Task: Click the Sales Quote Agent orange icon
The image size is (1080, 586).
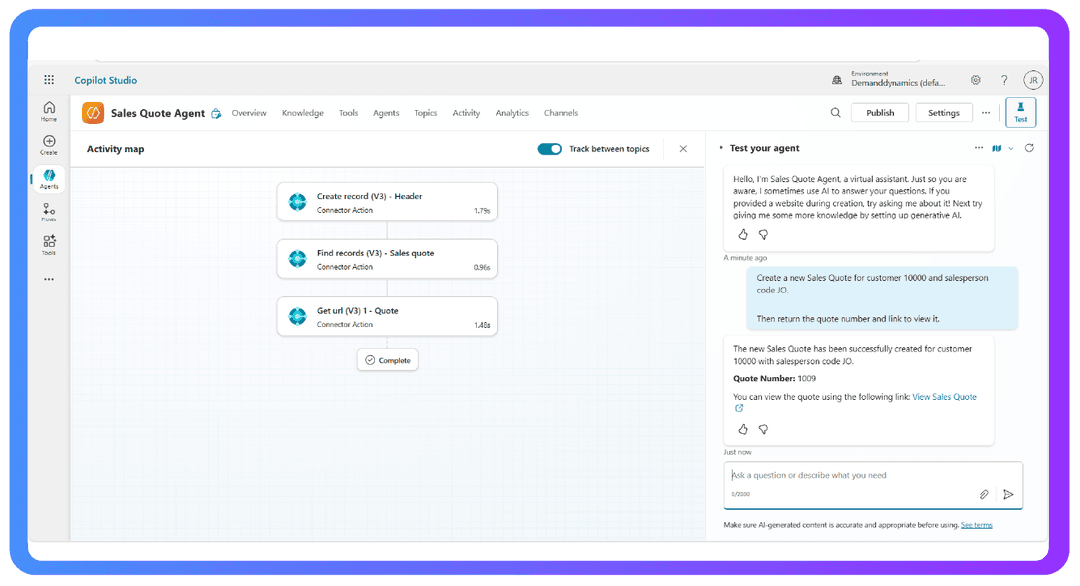Action: point(93,113)
